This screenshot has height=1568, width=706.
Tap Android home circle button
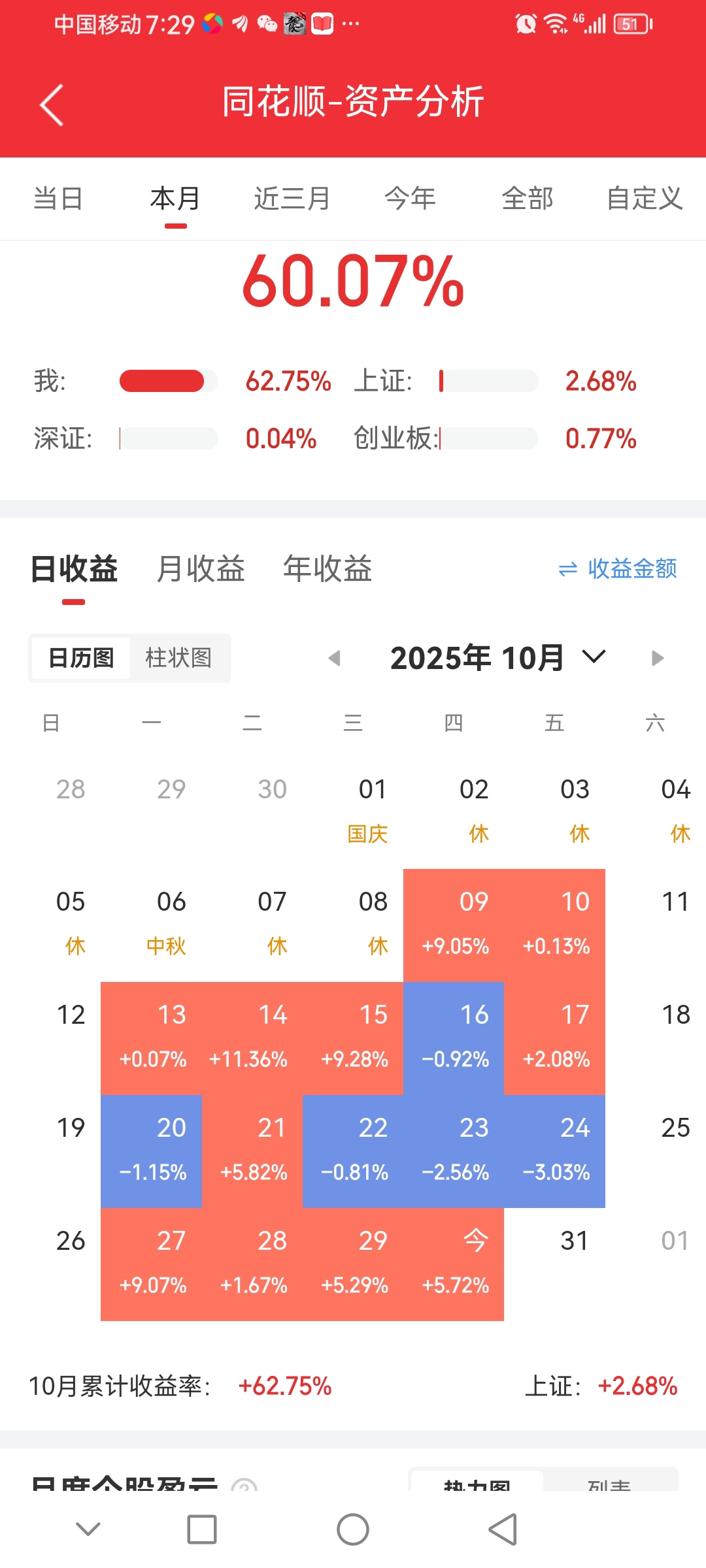[353, 1529]
